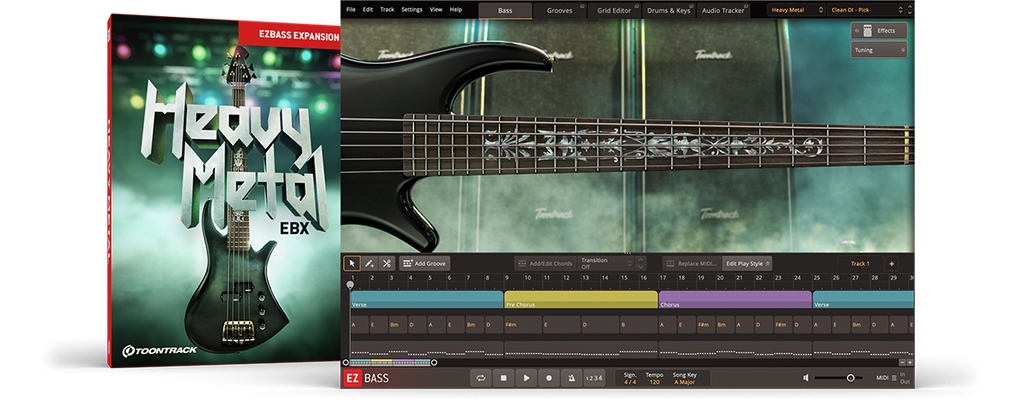Click MIDI region under the Chorus block
The image size is (1024, 416).
[735, 349]
